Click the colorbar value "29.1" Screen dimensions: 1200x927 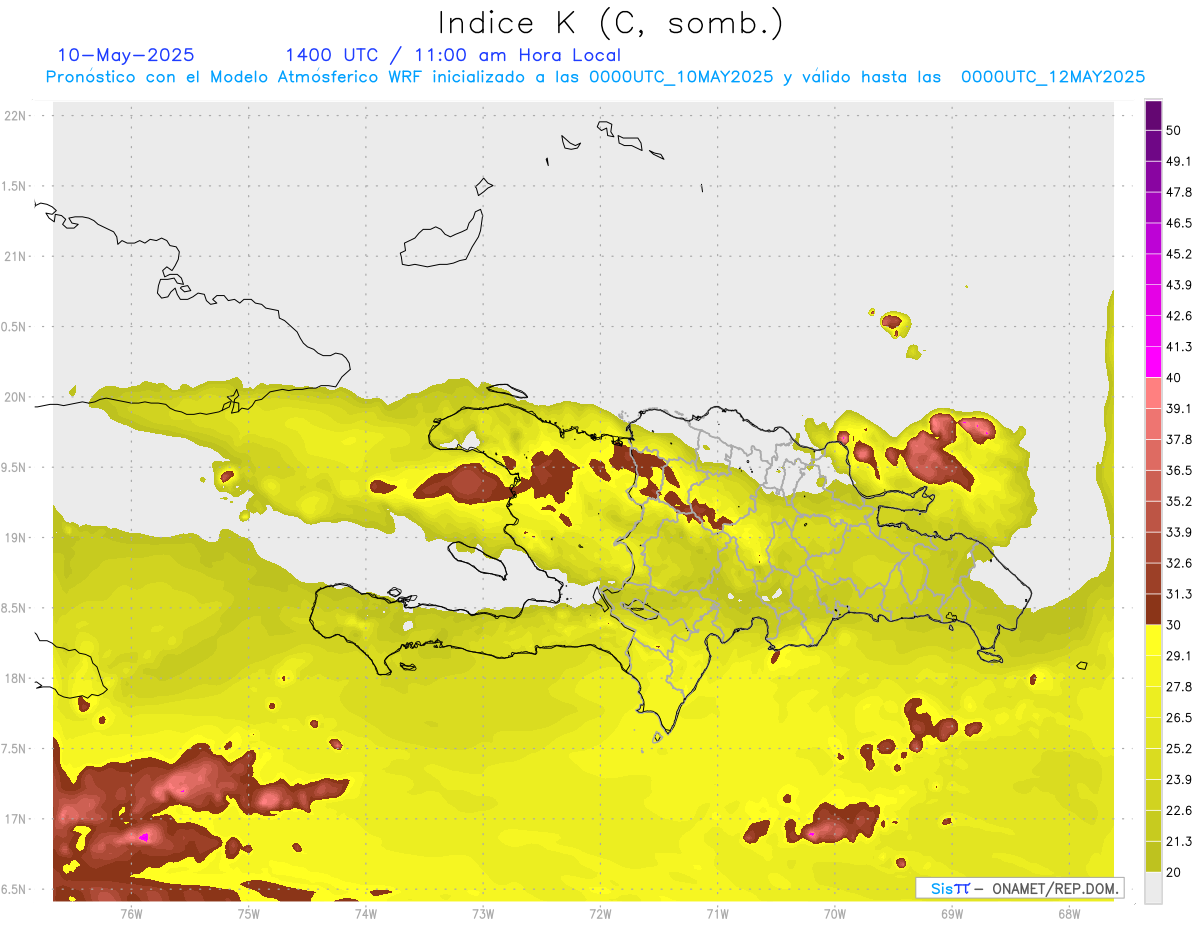click(1179, 656)
